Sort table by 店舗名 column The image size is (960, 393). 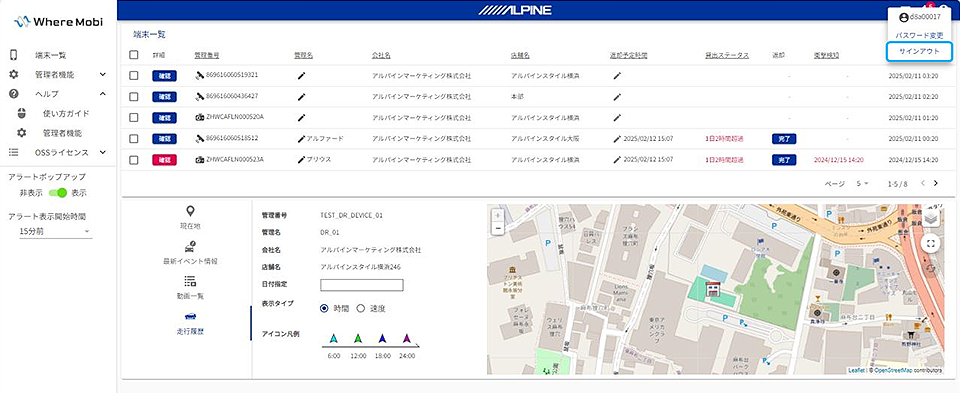click(x=520, y=55)
